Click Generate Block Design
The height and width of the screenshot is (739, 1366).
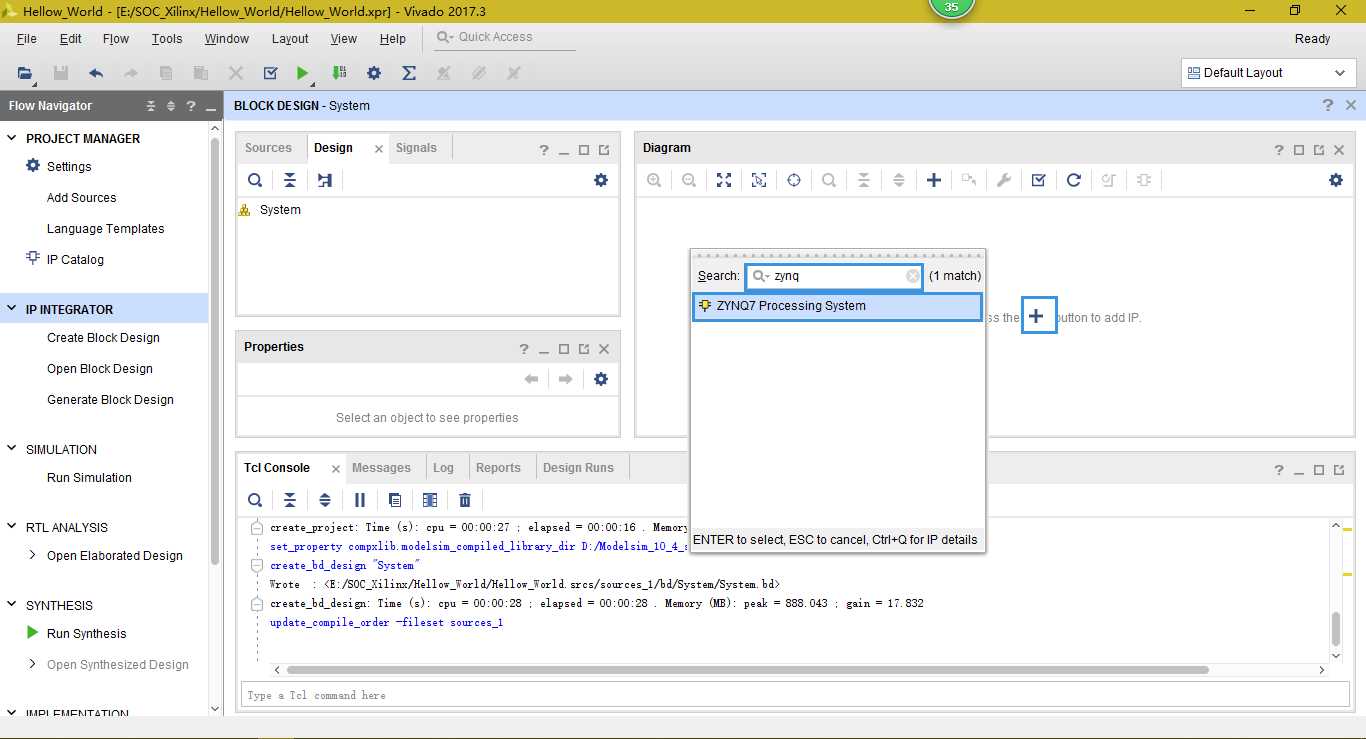(x=110, y=400)
